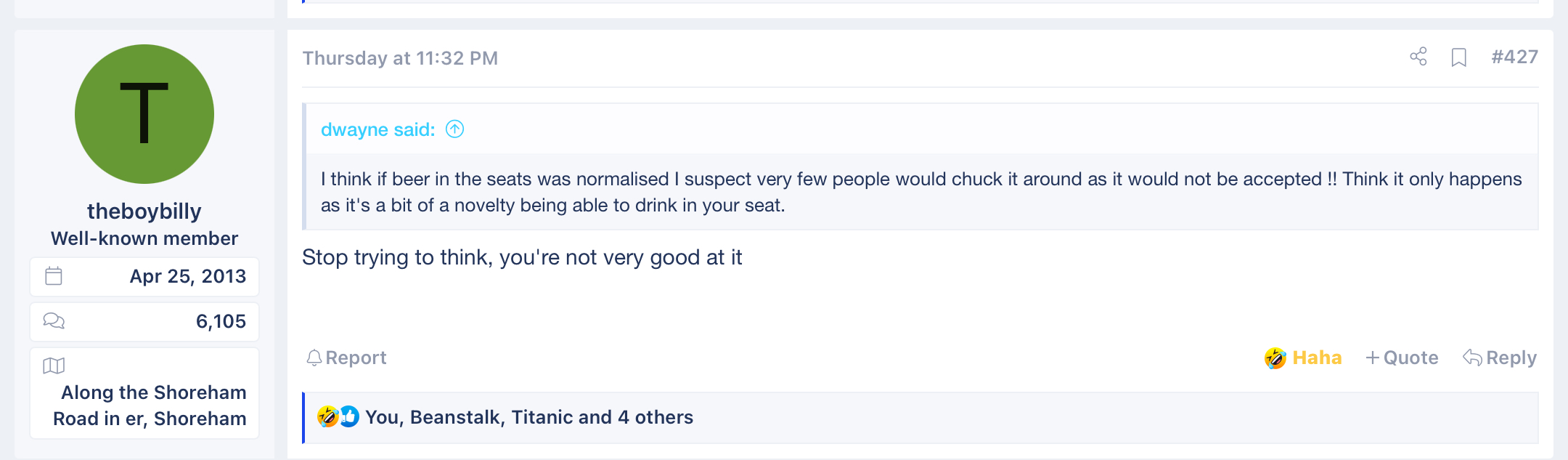Viewport: 1568px width, 460px height.
Task: View who reacted: You, Beanstalk, Titanic
Action: point(529,417)
